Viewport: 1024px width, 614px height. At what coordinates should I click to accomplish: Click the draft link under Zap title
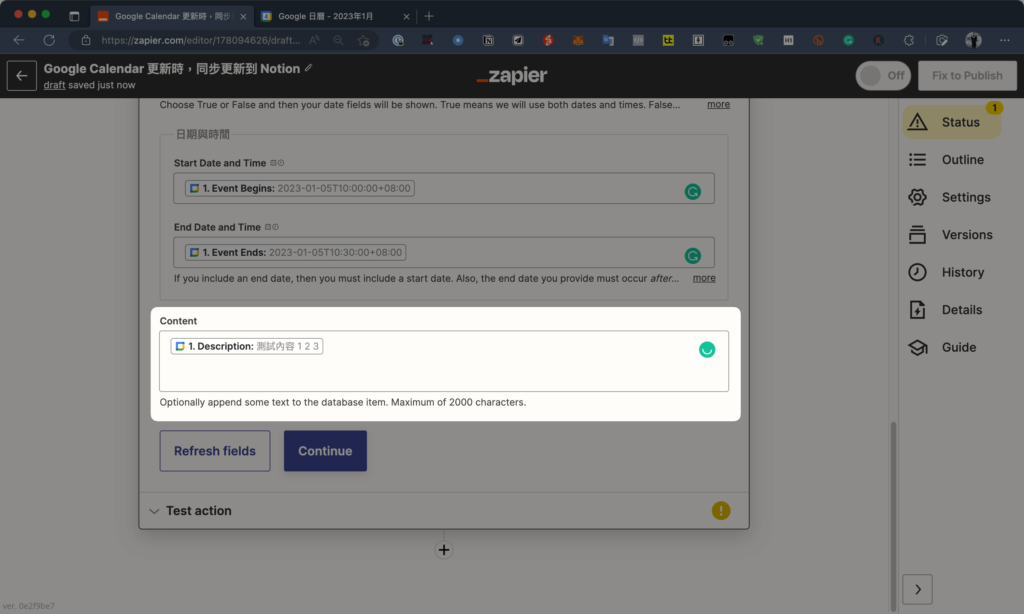click(54, 85)
